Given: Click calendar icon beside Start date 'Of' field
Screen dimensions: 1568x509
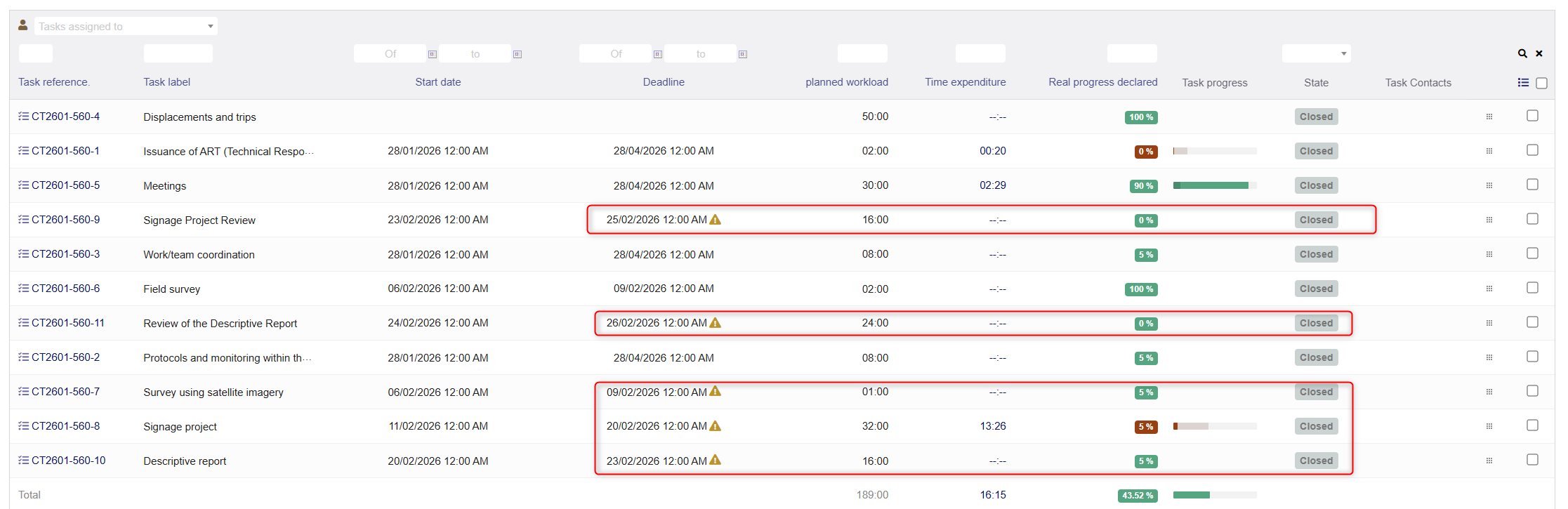Looking at the screenshot, I should [x=433, y=54].
